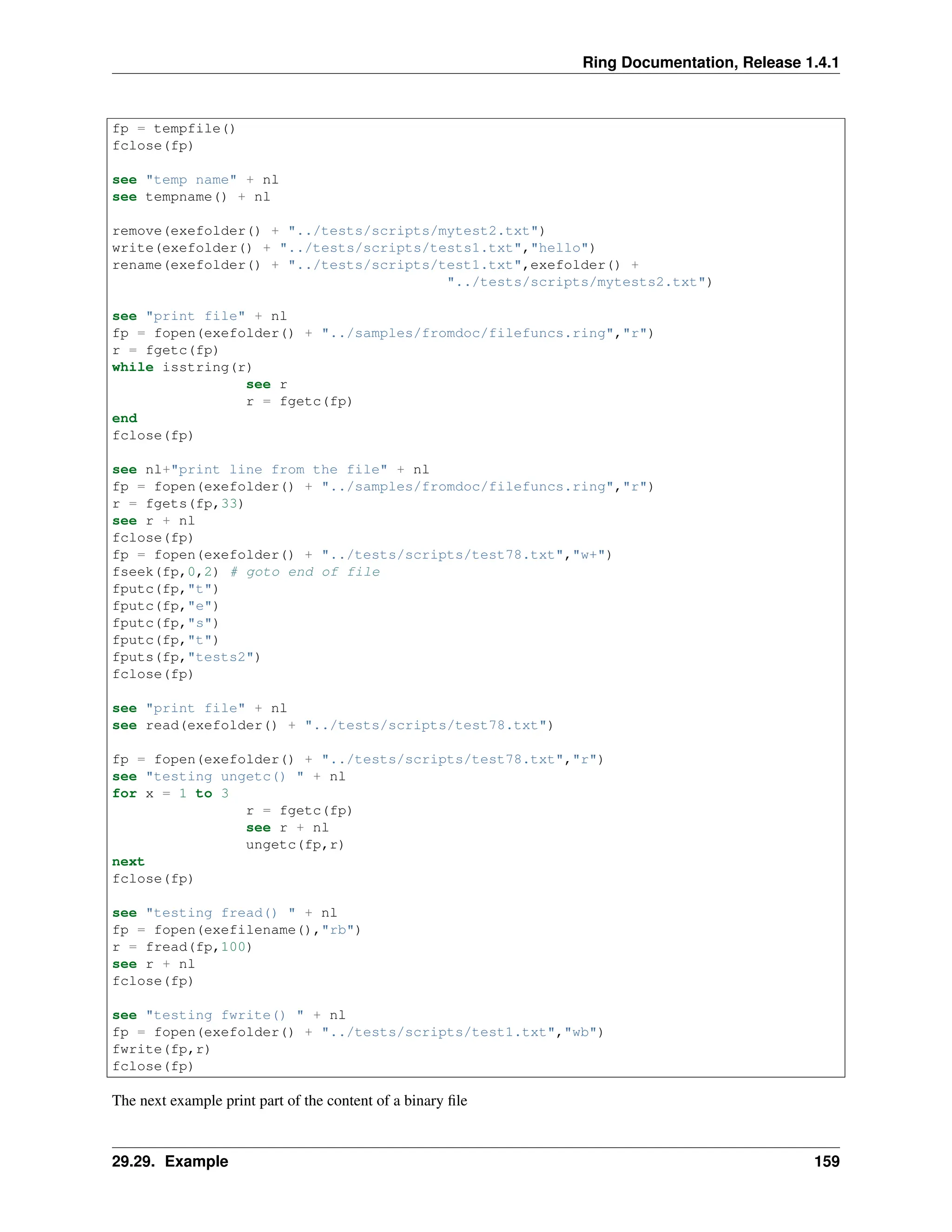Click the fputc(fp,"e") line
Viewport: 952px width, 1232px height.
pos(165,606)
